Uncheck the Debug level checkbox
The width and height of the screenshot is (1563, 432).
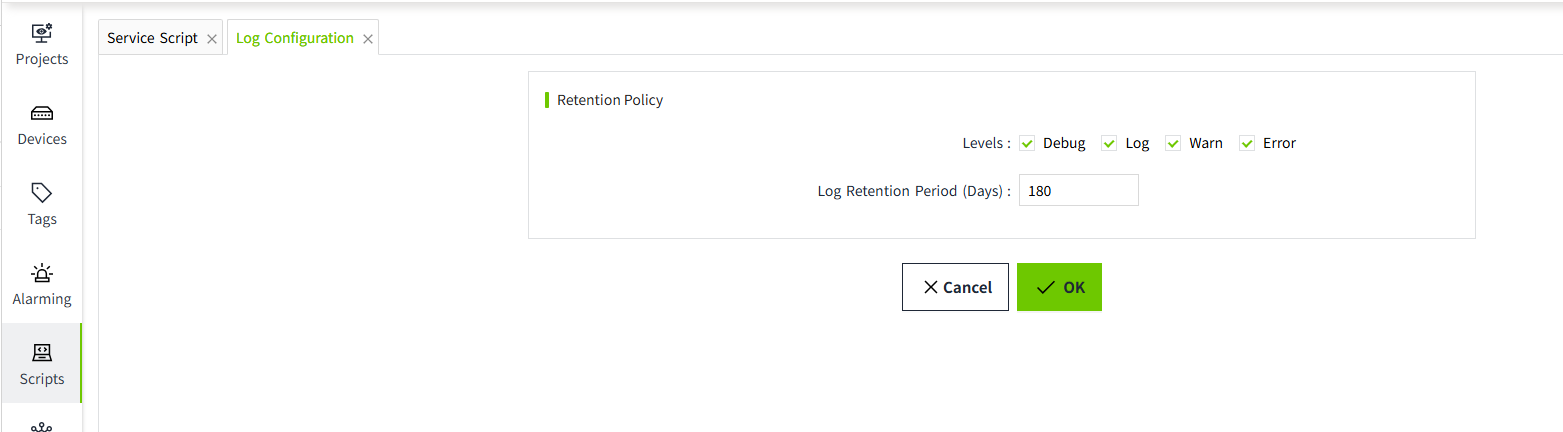1027,143
